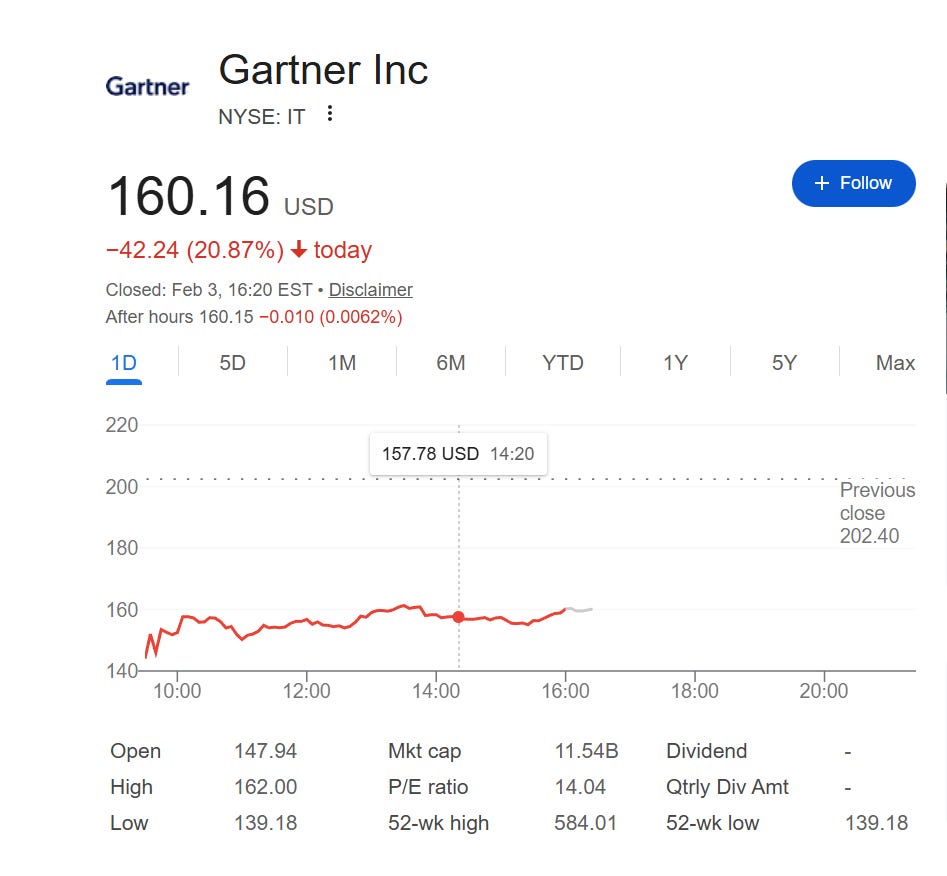Click the 52-wk low label
The height and width of the screenshot is (876, 947).
click(x=712, y=823)
